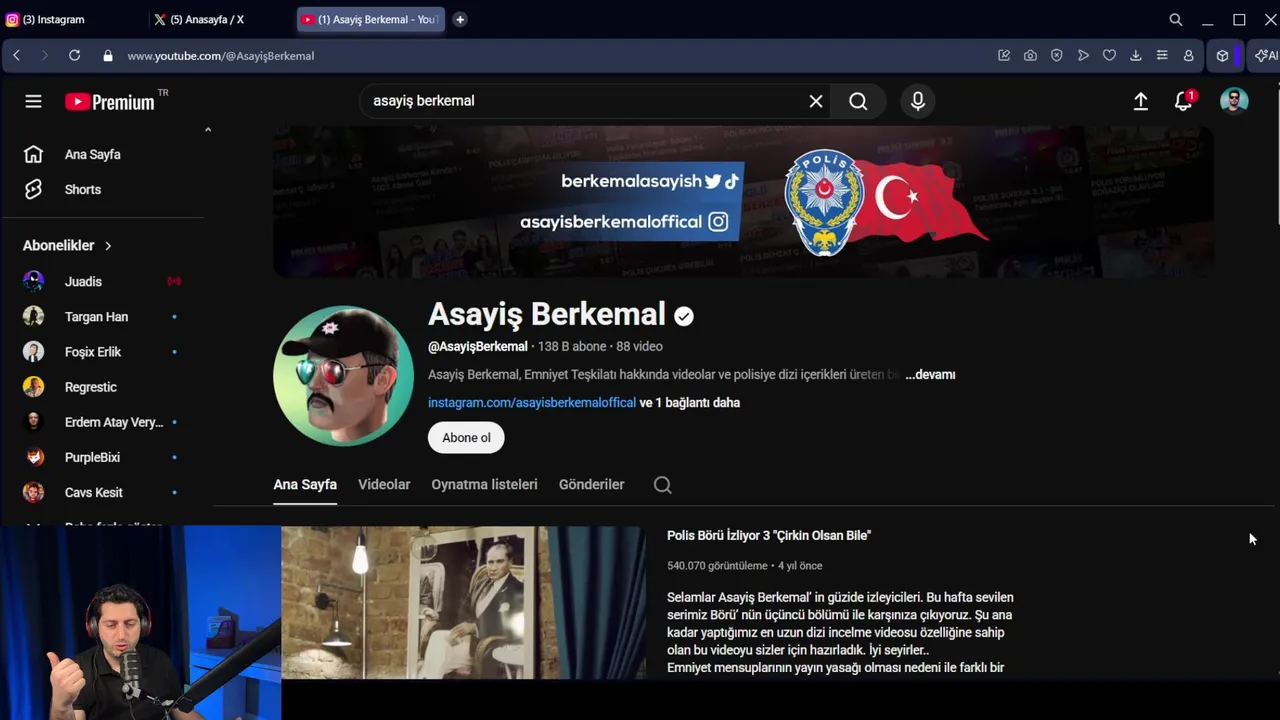Screen dimensions: 1280x720
Task: Open the account avatar menu in YouTube header
Action: click(x=1234, y=101)
